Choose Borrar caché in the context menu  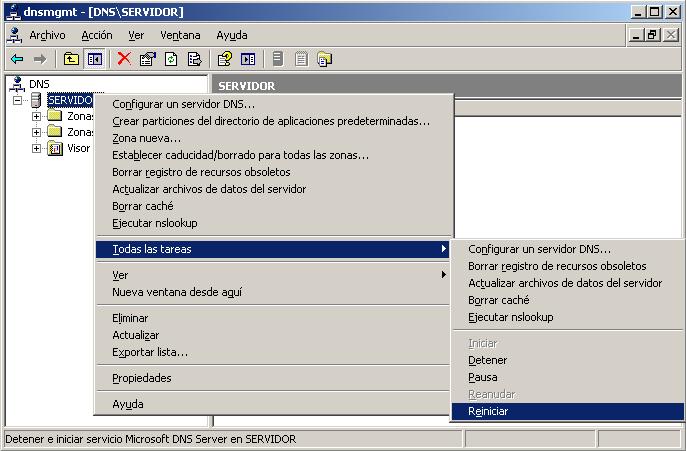[142, 206]
